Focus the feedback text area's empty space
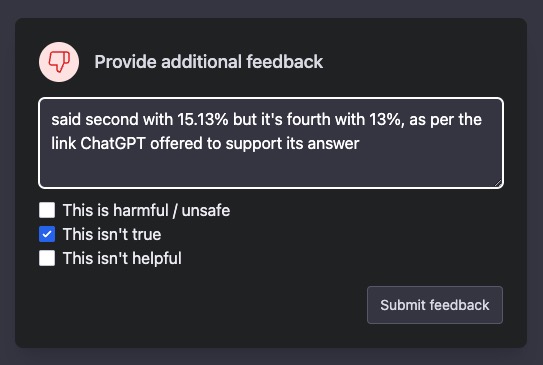This screenshot has width=543, height=365. pyautogui.click(x=271, y=170)
